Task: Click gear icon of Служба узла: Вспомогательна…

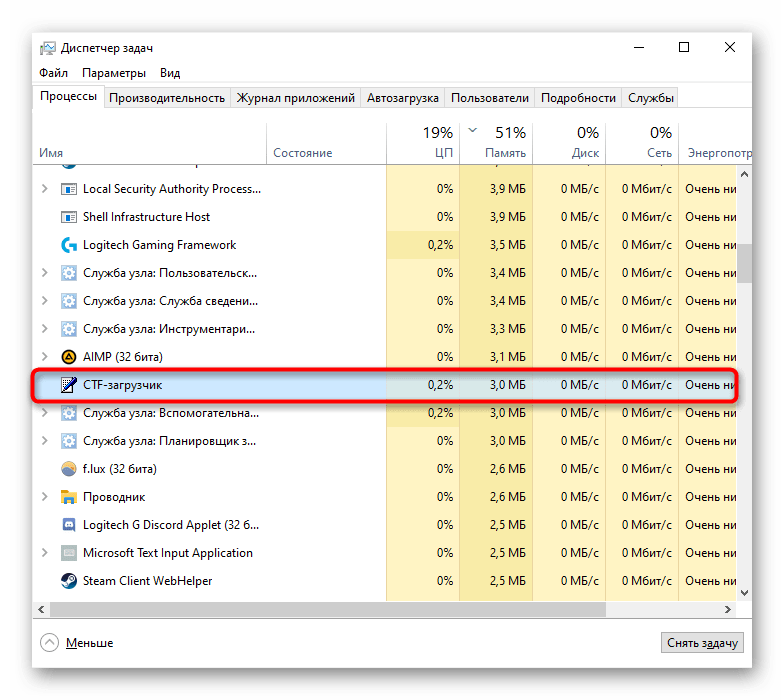Action: [x=68, y=413]
